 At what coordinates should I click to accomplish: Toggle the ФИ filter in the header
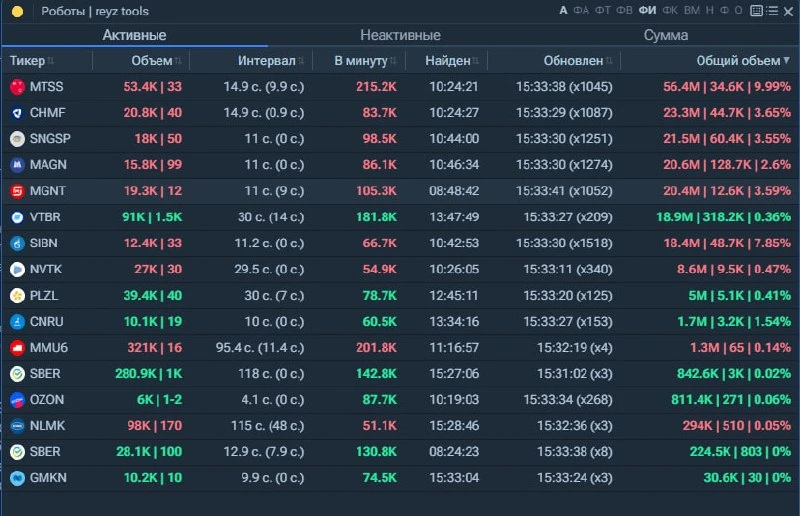coord(647,11)
